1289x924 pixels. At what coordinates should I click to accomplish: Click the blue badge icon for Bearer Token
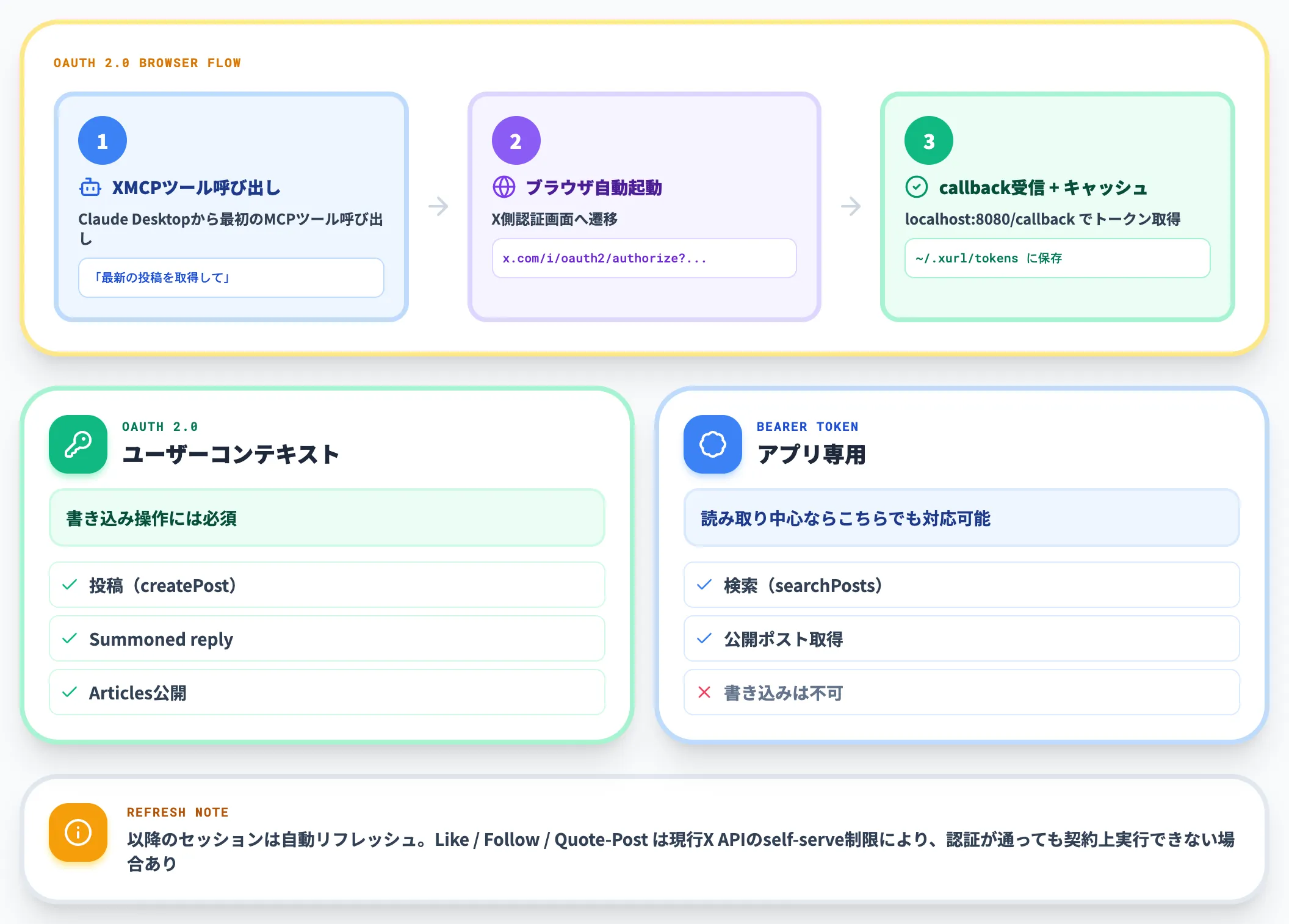pyautogui.click(x=713, y=444)
